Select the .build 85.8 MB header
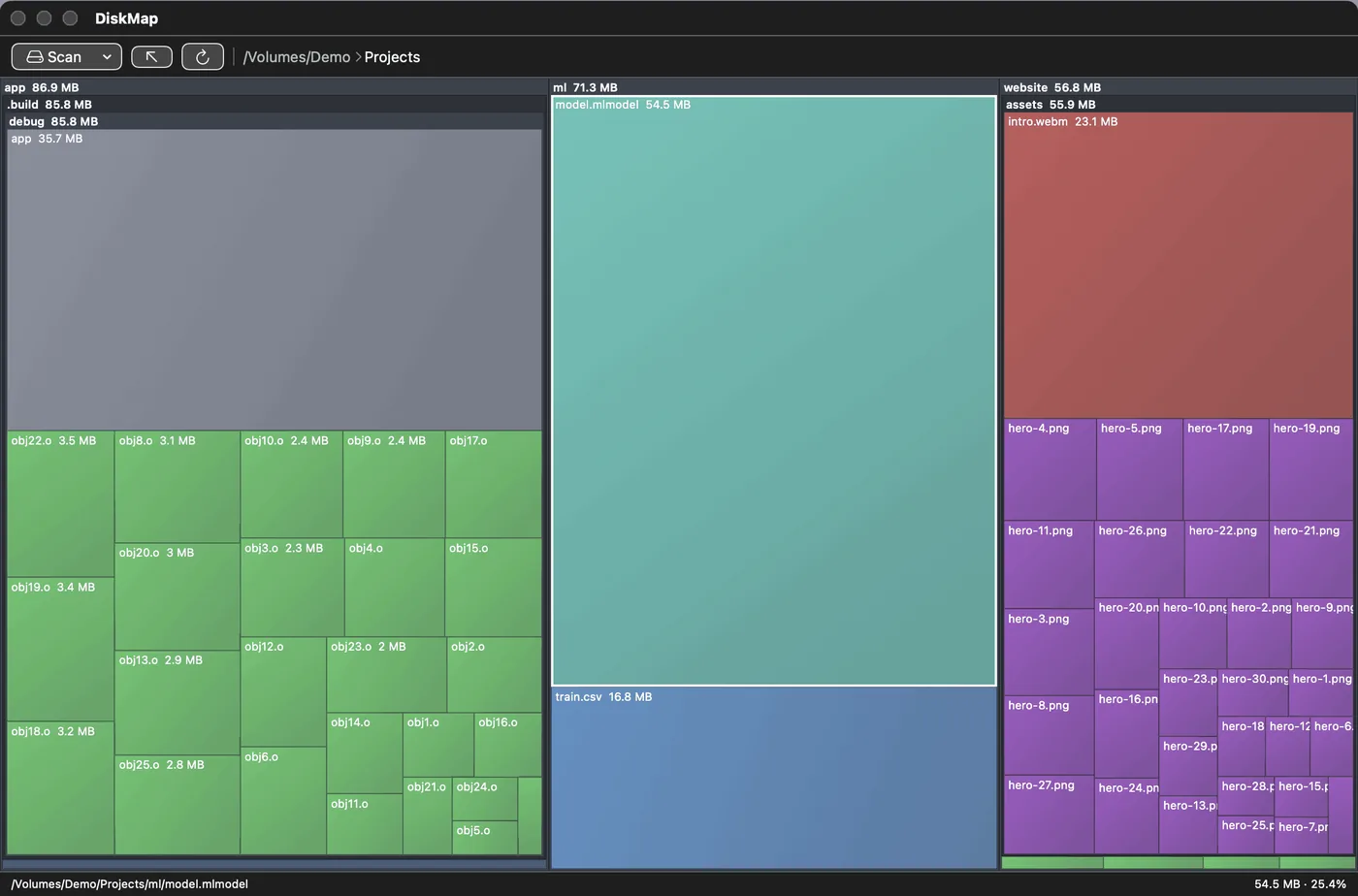The width and height of the screenshot is (1358, 896). pyautogui.click(x=275, y=105)
